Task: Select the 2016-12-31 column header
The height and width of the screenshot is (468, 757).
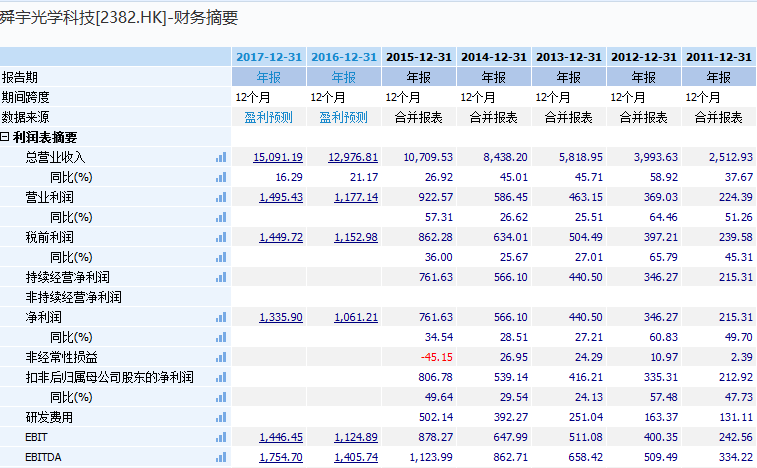Action: click(344, 57)
